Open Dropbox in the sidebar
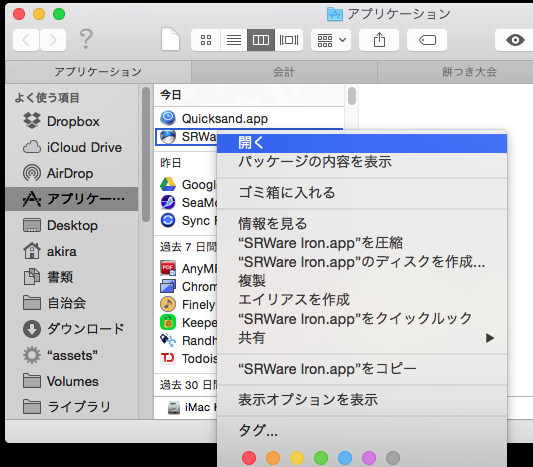 [x=72, y=121]
